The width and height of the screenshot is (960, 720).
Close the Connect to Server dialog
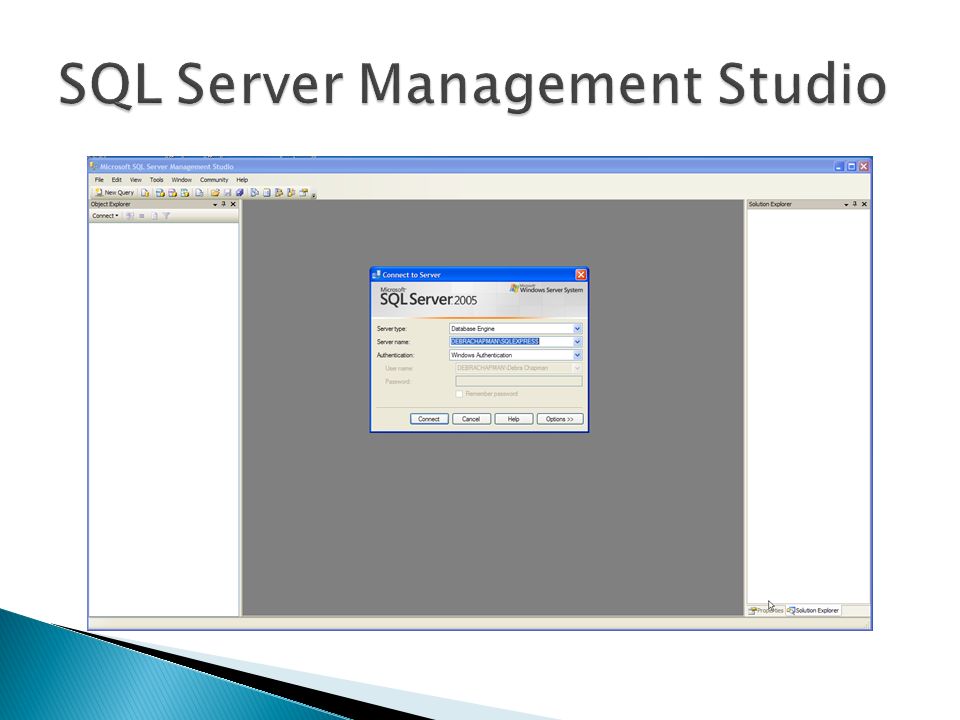(580, 274)
